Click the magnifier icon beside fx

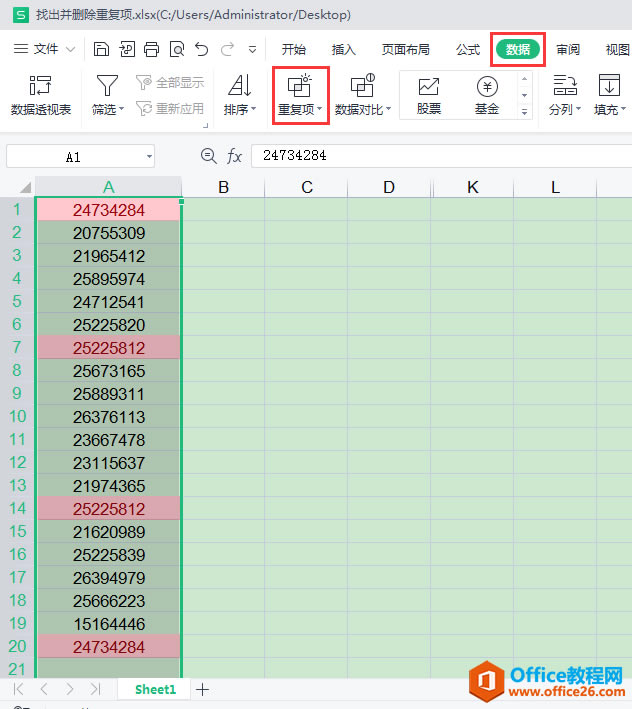(x=208, y=156)
